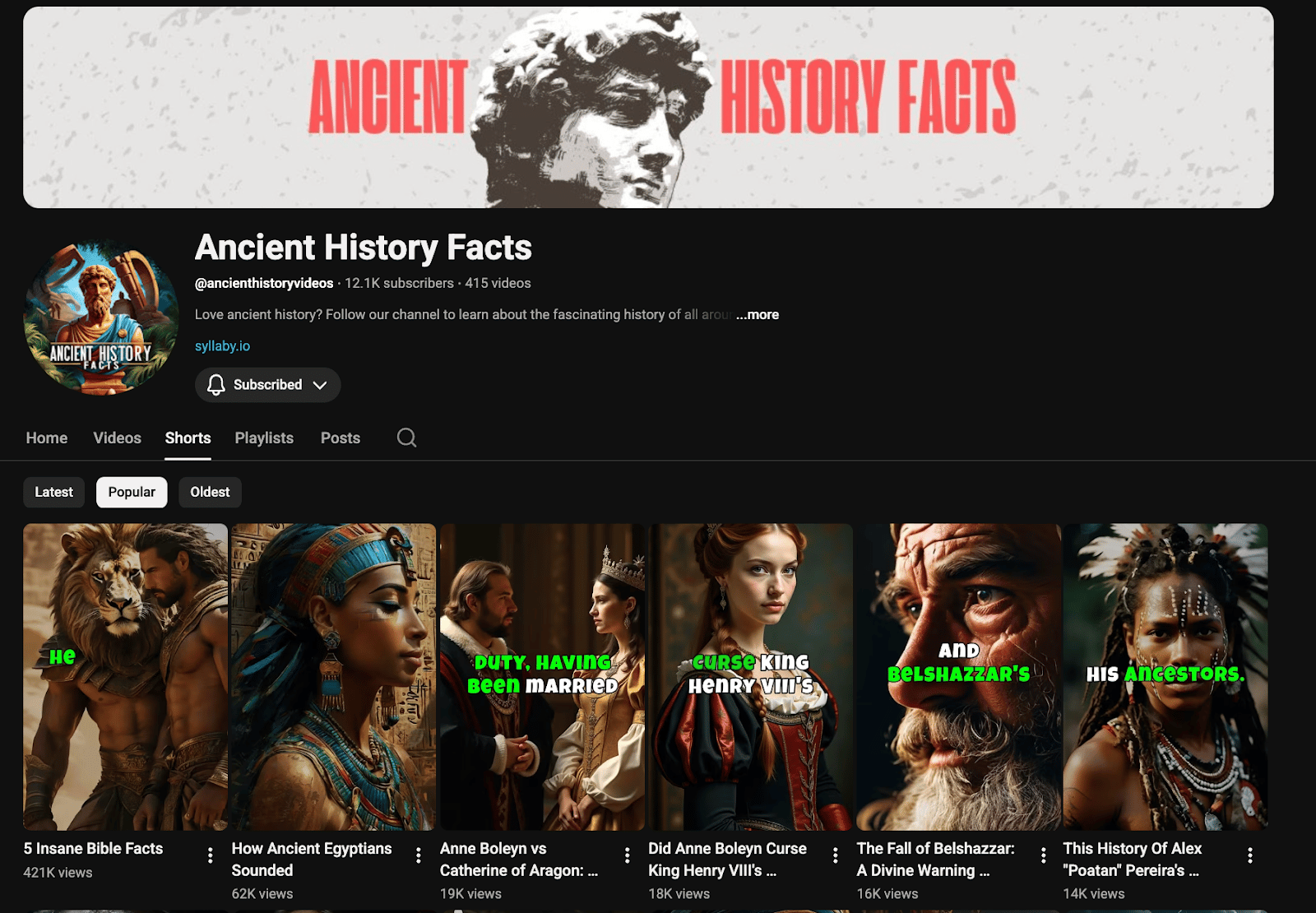
Task: Play the Anne Boleyn vs Catherine thumbnail
Action: (542, 677)
